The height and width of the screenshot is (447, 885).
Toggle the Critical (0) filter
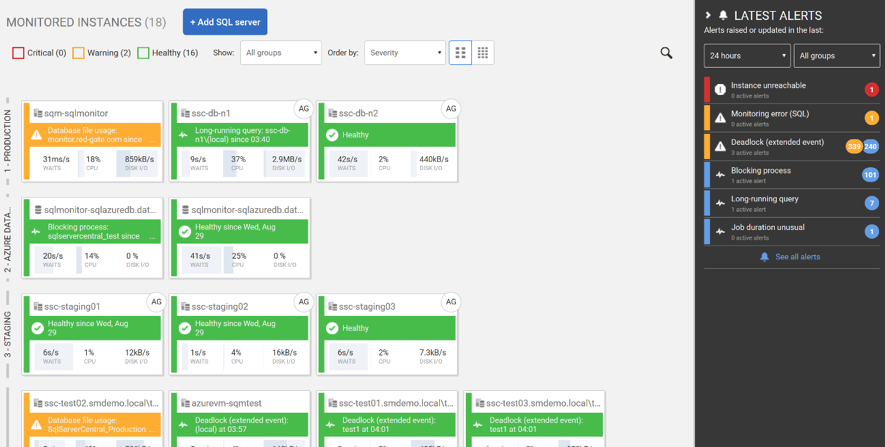39,53
